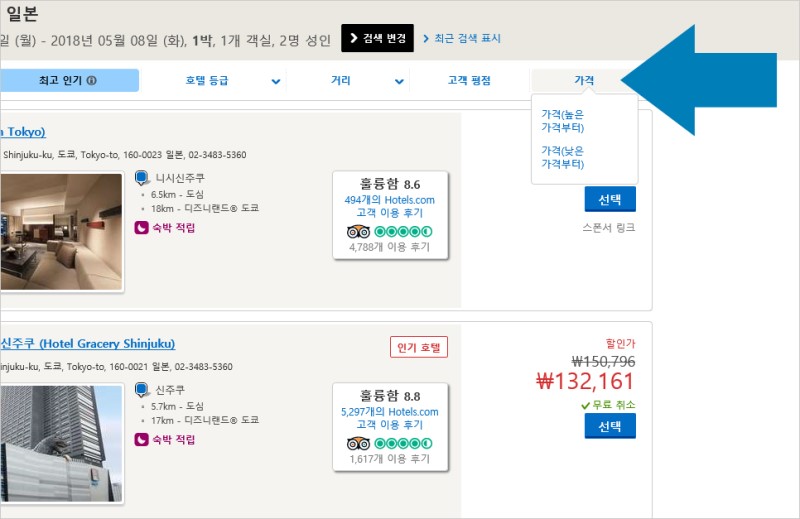Open the Hotel Gracery Shinjuku title link
Image resolution: width=800 pixels, height=519 pixels.
click(x=88, y=343)
